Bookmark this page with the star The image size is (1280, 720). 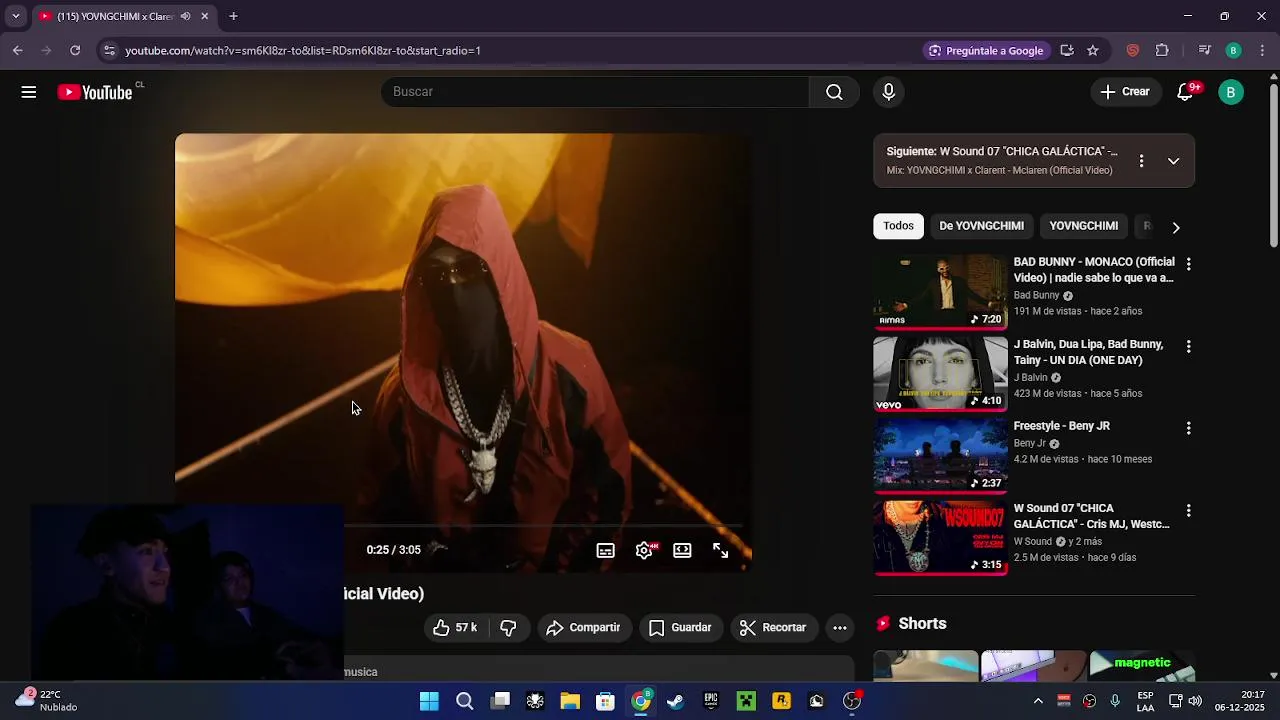[1093, 50]
